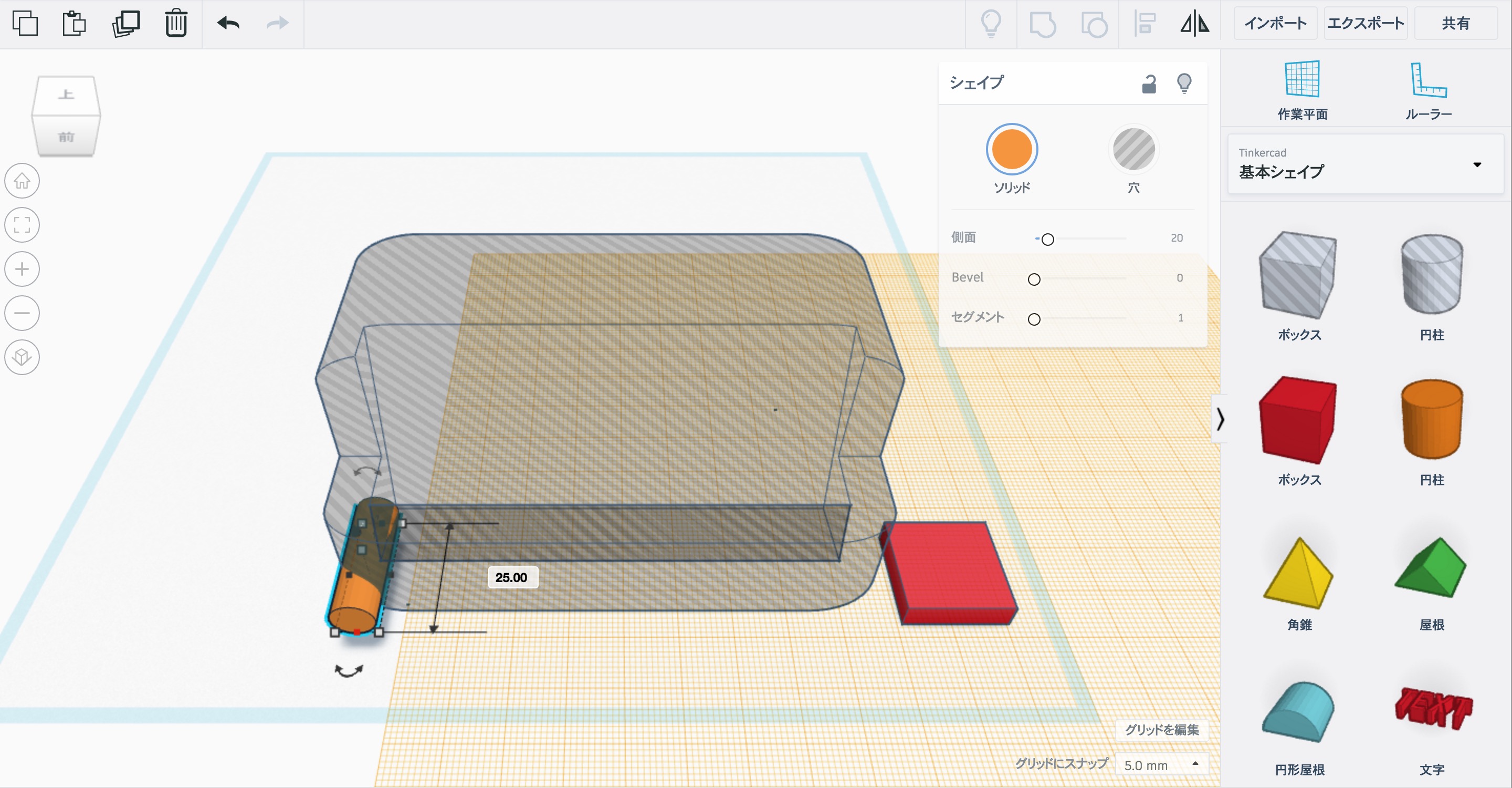This screenshot has width=1512, height=788.
Task: Click the home view icon
Action: [22, 180]
